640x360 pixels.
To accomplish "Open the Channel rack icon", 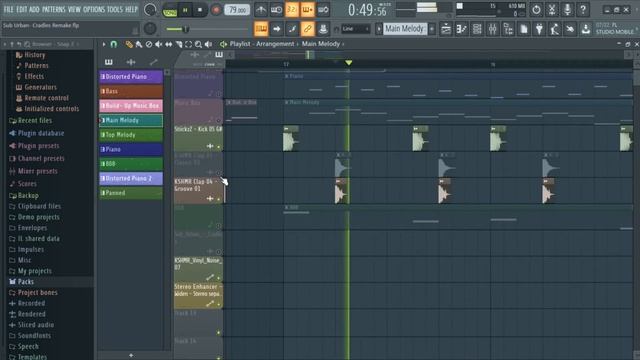I will [x=477, y=29].
